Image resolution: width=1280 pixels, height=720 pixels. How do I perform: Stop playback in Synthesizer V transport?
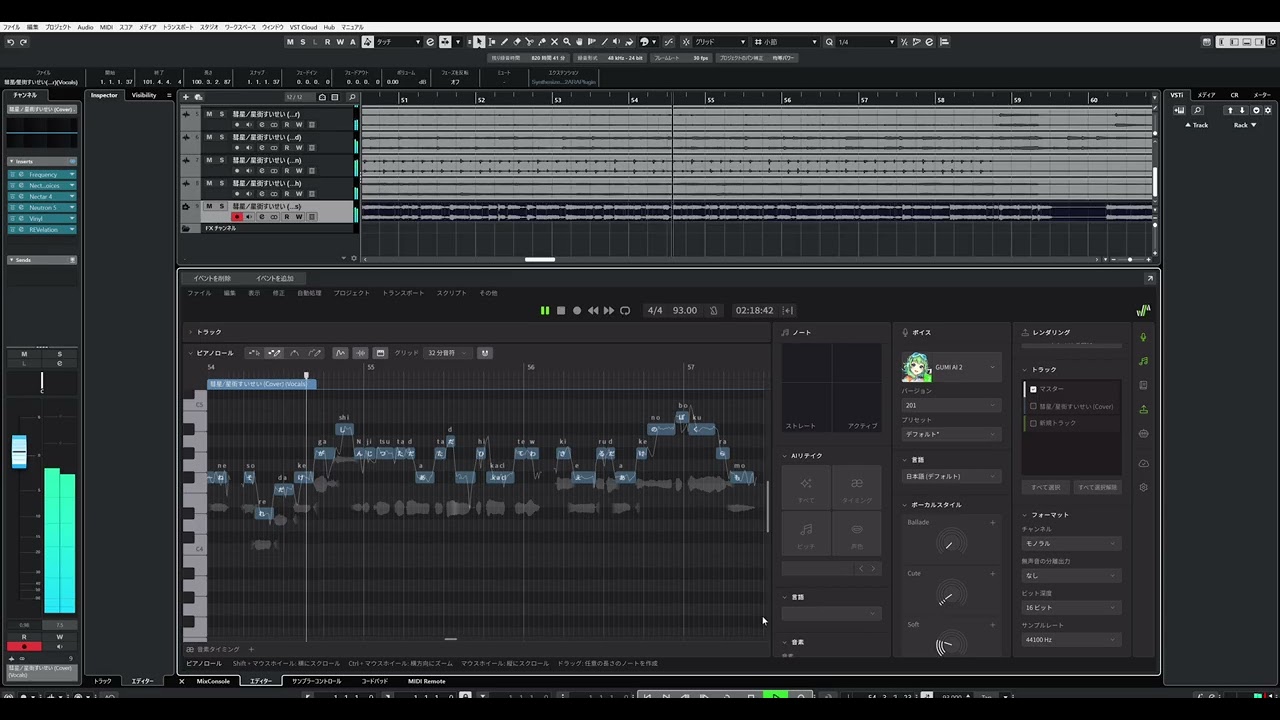[x=561, y=311]
